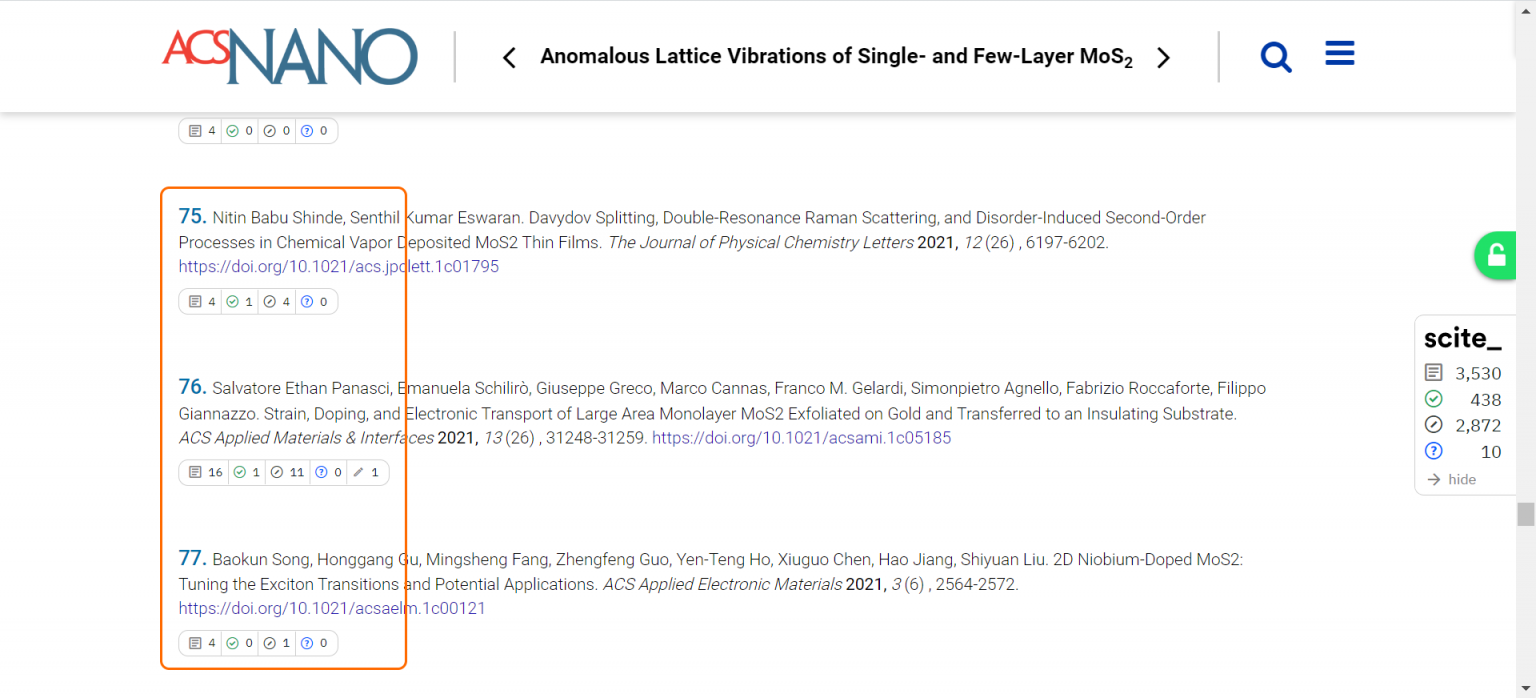Click contrasting question-mark icon for reference 77

pos(307,643)
